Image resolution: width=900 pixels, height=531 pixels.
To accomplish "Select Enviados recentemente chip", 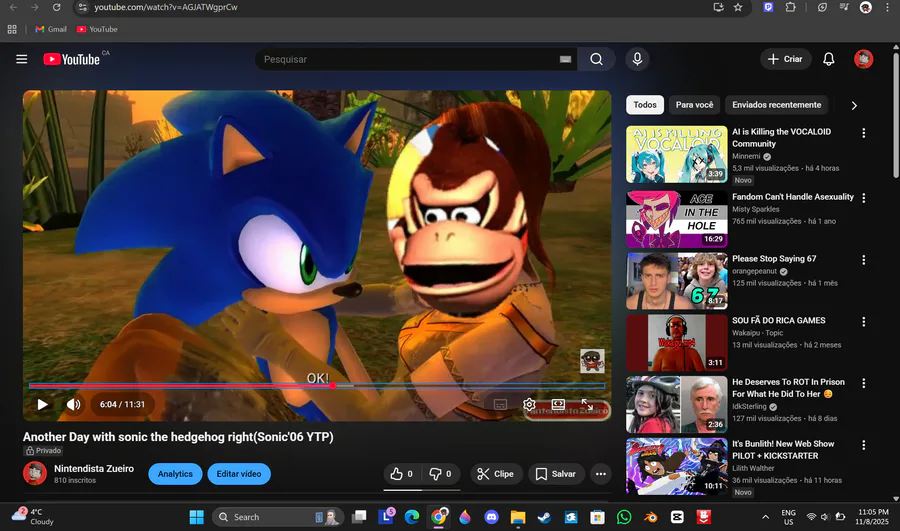I will tap(777, 104).
